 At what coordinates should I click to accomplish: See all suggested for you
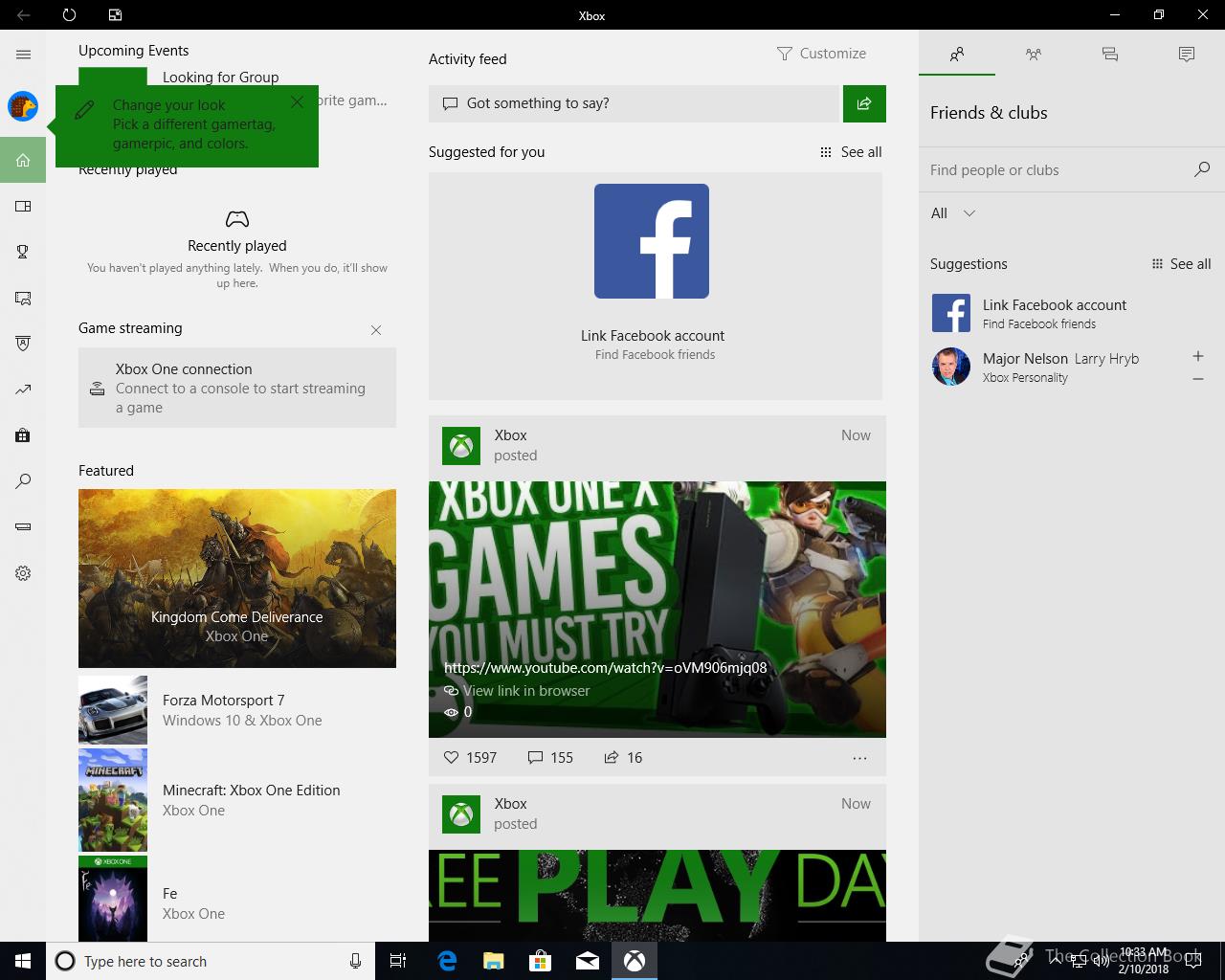851,152
